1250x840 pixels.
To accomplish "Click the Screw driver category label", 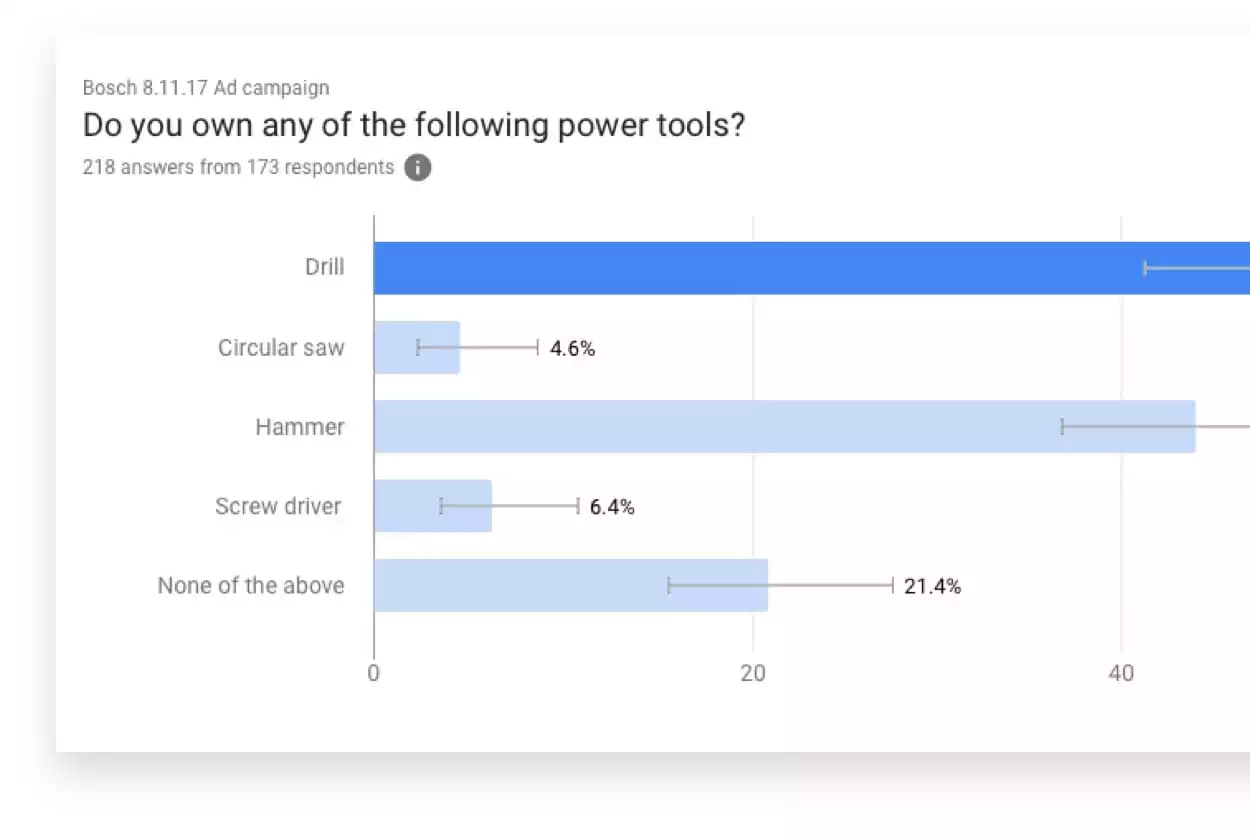I will (x=278, y=506).
